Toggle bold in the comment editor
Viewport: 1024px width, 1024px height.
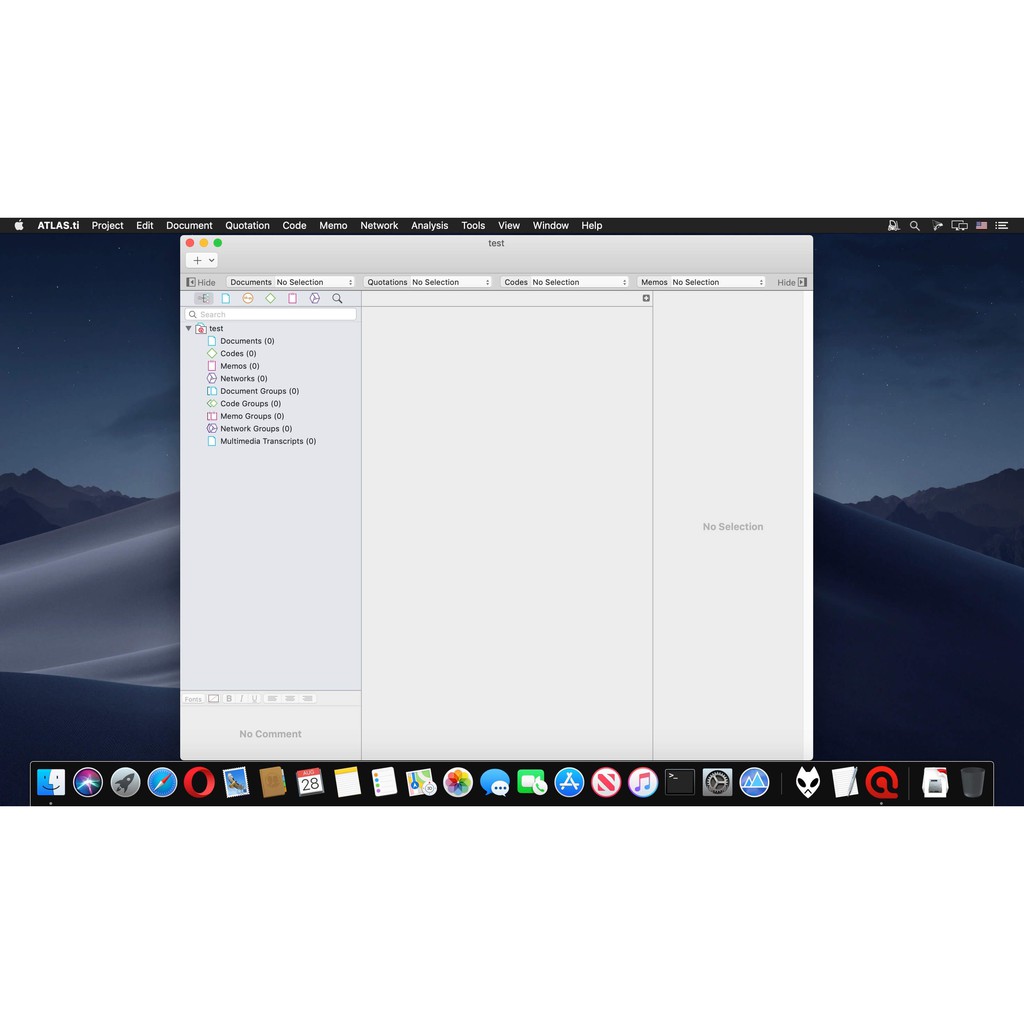coord(229,699)
